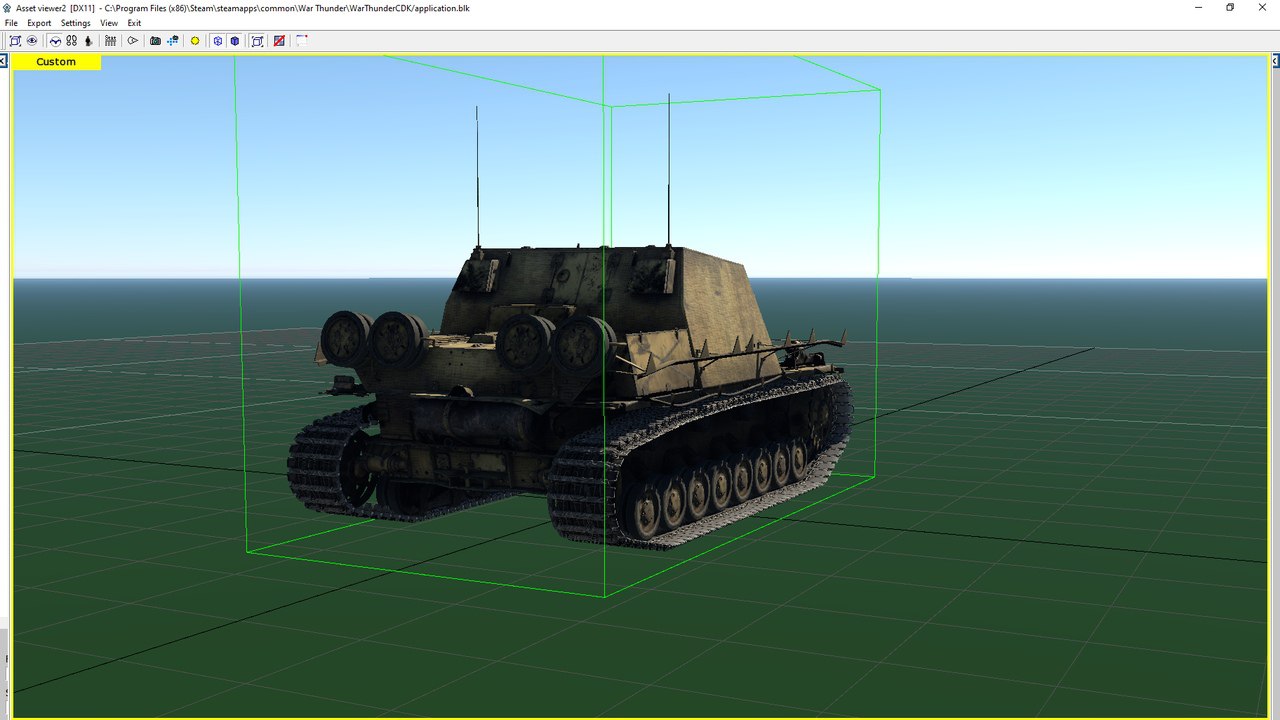1280x720 pixels.
Task: Open the File menu
Action: click(x=11, y=23)
